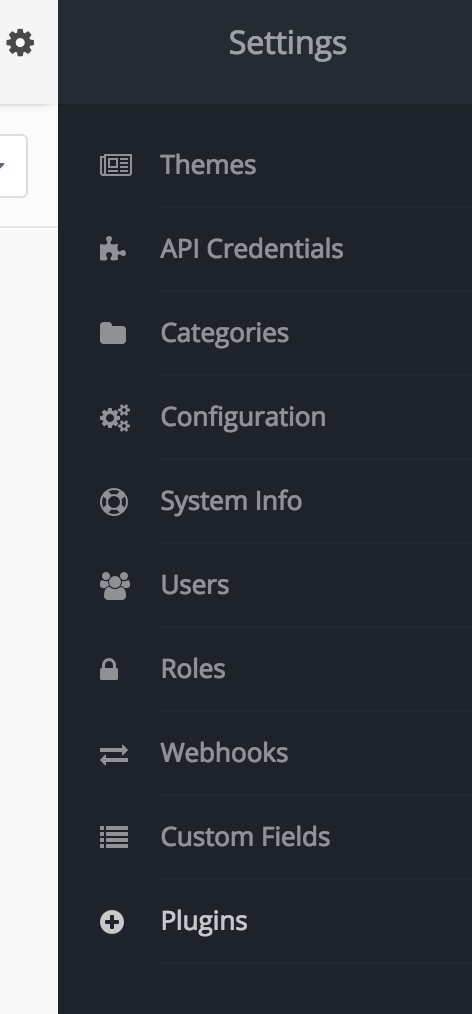This screenshot has height=1014, width=472.
Task: Click the Webhooks arrows icon
Action: [x=114, y=754]
